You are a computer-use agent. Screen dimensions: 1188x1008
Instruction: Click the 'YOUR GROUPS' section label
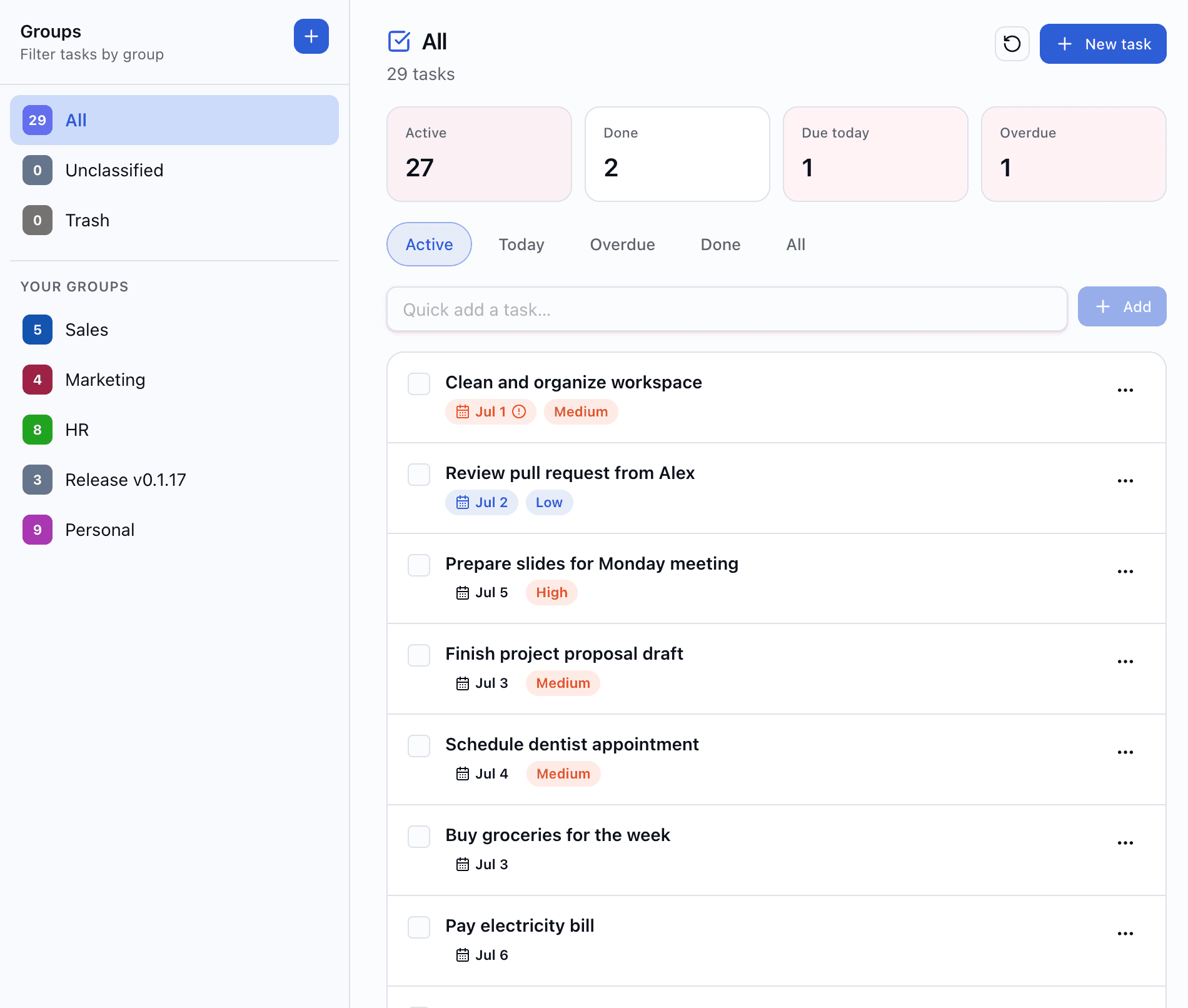[74, 286]
